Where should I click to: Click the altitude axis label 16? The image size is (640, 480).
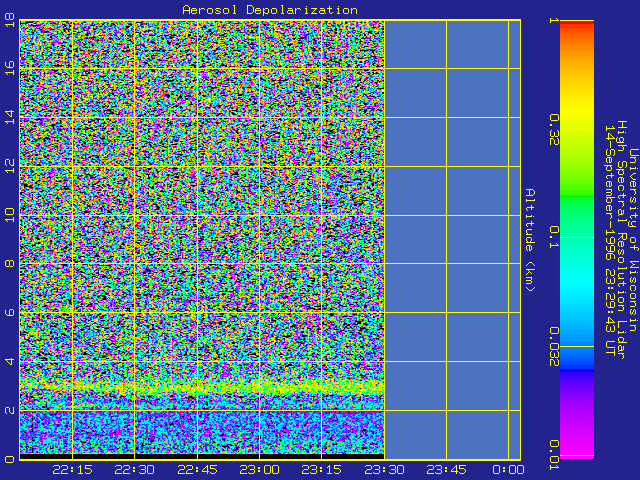10,68
